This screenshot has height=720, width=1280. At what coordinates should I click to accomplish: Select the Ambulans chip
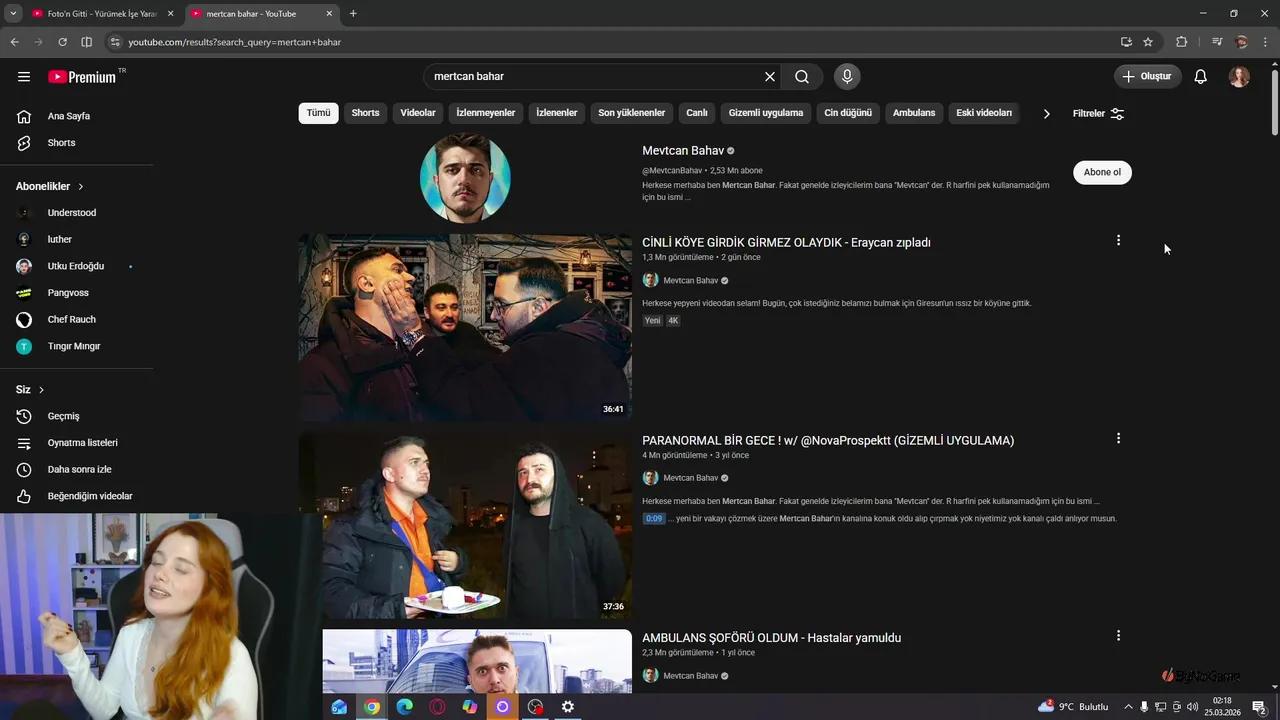pos(914,113)
